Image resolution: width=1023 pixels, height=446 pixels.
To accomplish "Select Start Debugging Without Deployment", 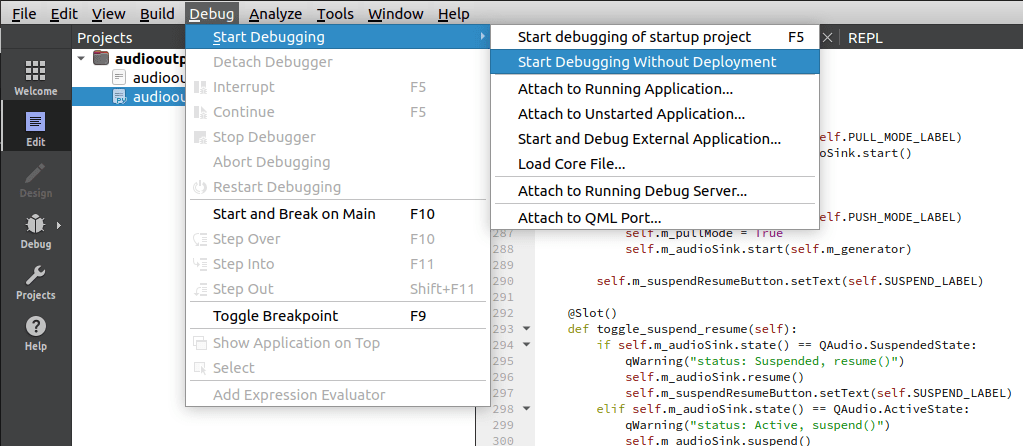I will 646,62.
